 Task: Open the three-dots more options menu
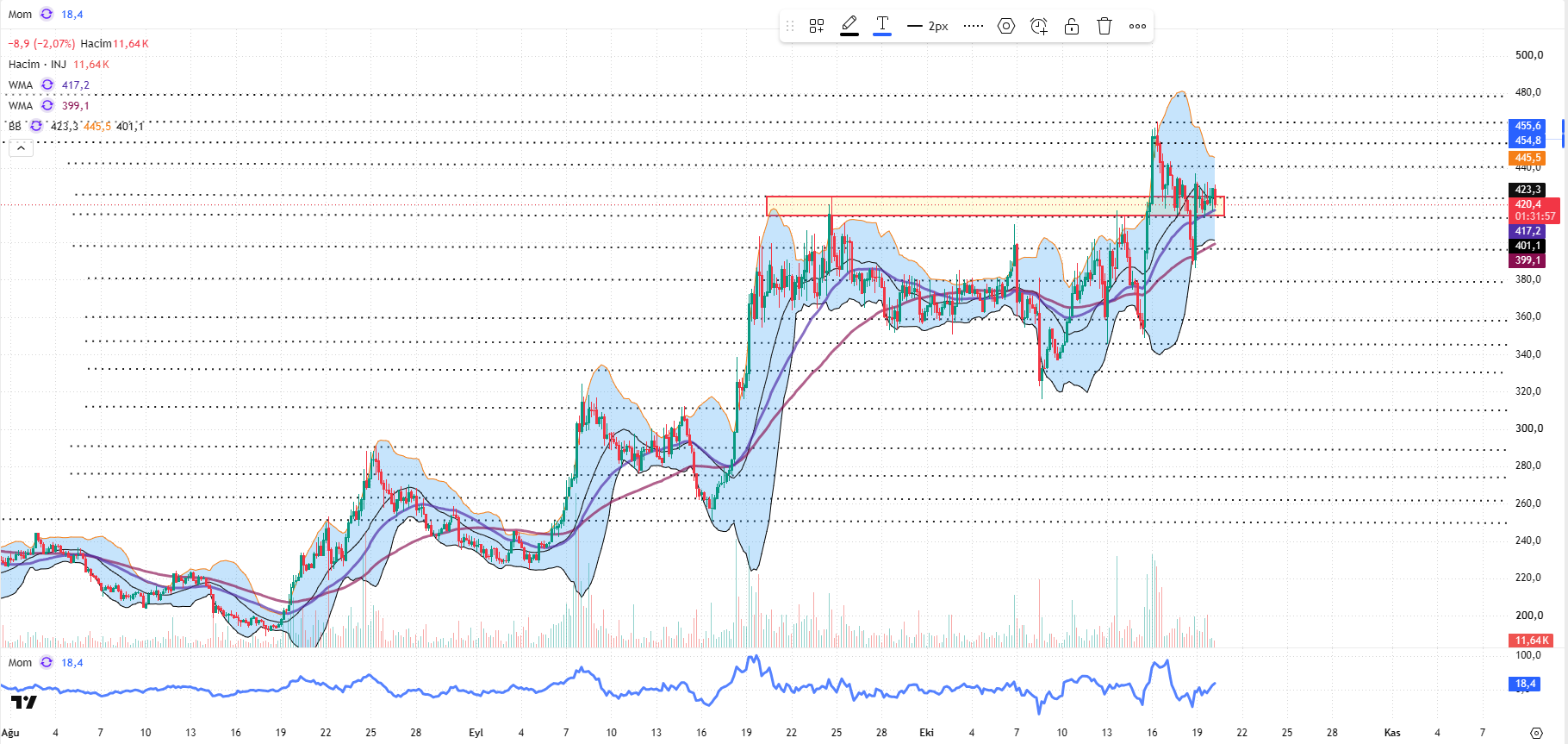pos(1137,26)
